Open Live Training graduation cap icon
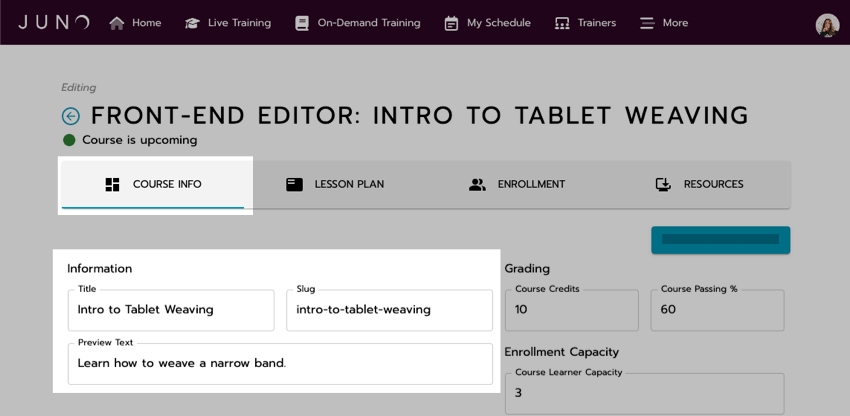 192,23
